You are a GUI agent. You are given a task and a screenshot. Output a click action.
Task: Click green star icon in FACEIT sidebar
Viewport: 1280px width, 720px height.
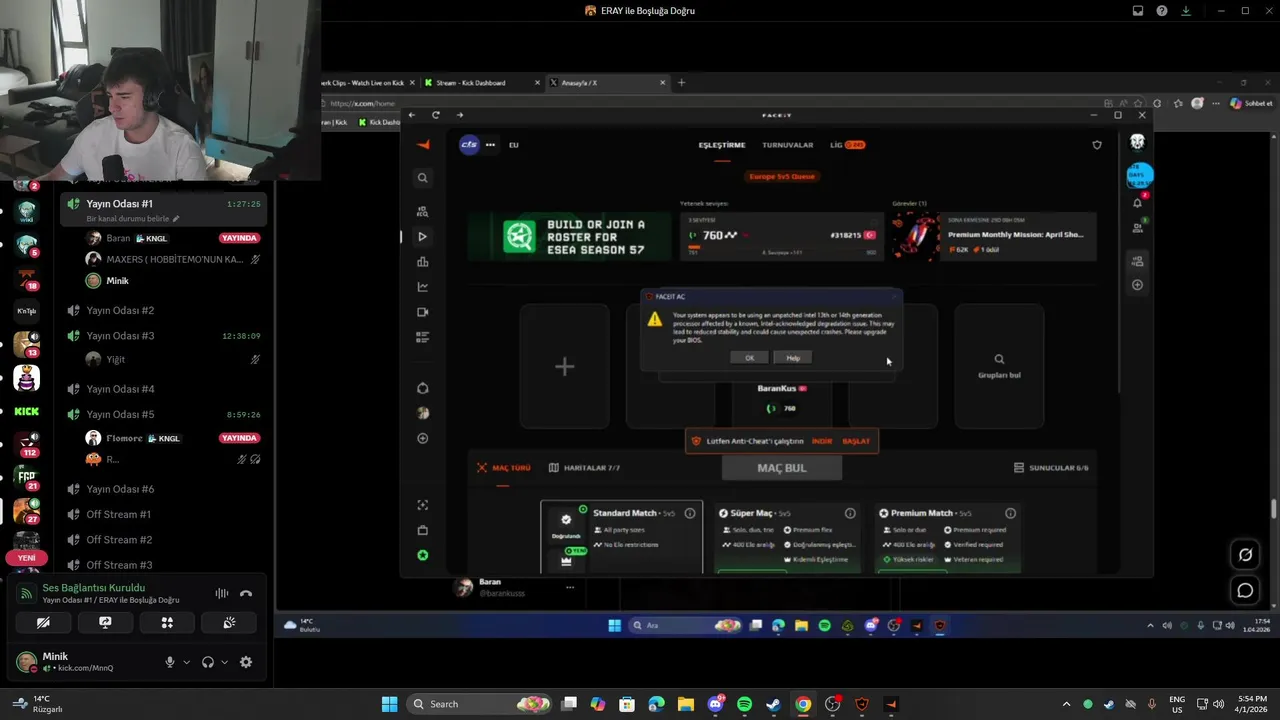coord(423,555)
